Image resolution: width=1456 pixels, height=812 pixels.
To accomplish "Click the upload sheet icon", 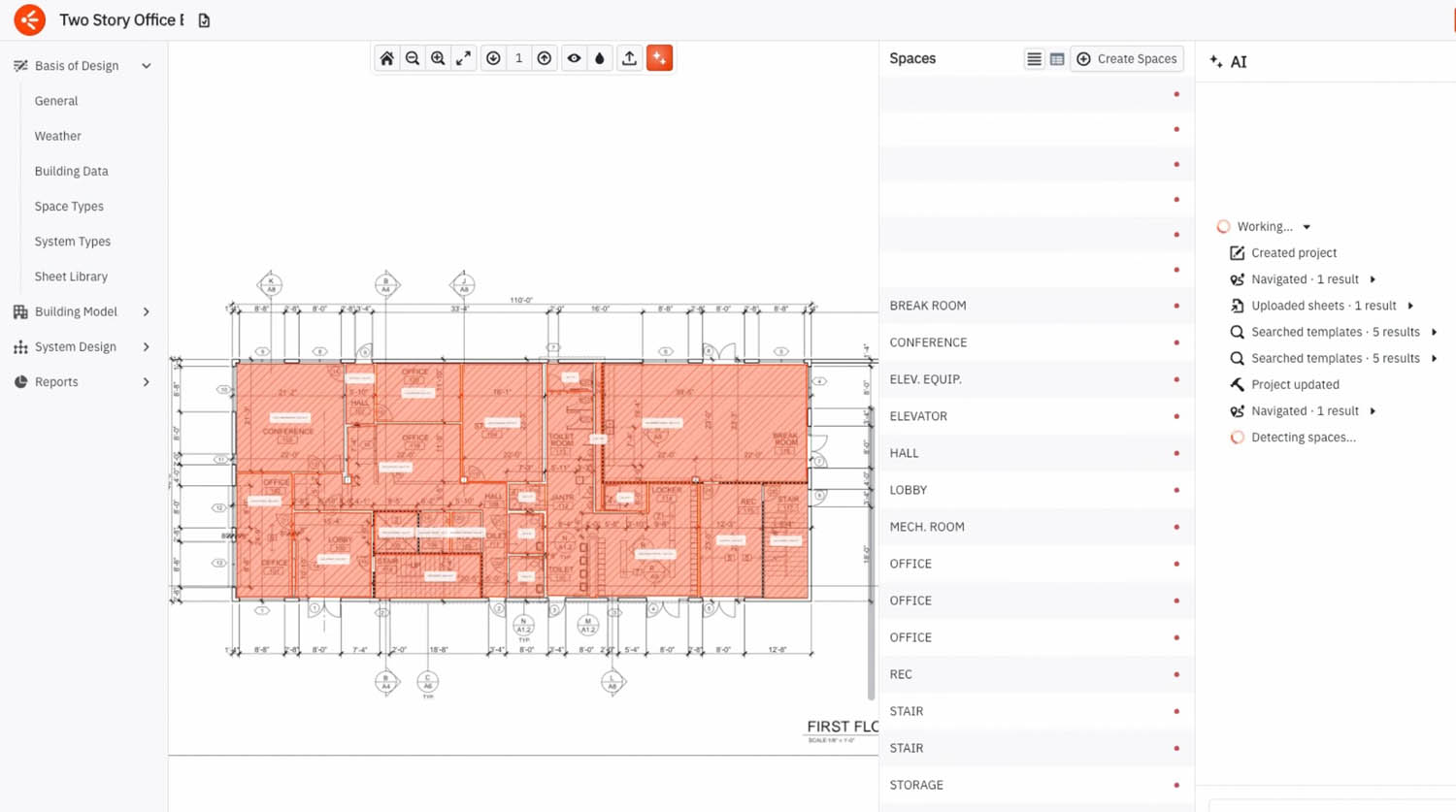I will (x=629, y=58).
